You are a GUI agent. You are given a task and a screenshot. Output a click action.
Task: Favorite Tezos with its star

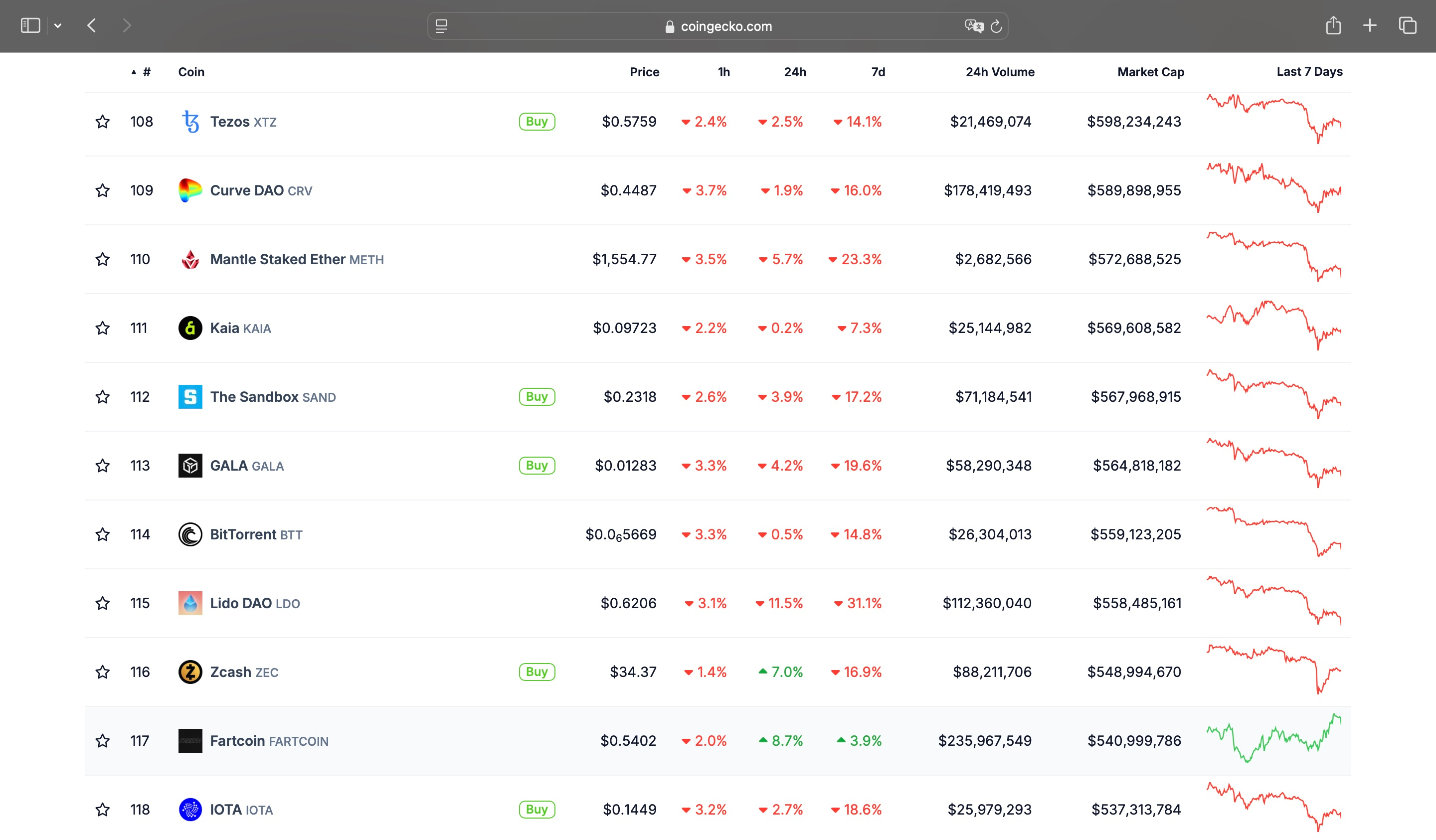pyautogui.click(x=103, y=121)
